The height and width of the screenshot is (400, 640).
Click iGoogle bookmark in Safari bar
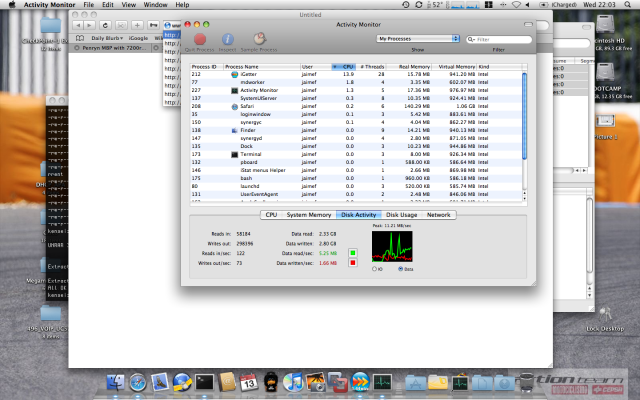[x=138, y=38]
